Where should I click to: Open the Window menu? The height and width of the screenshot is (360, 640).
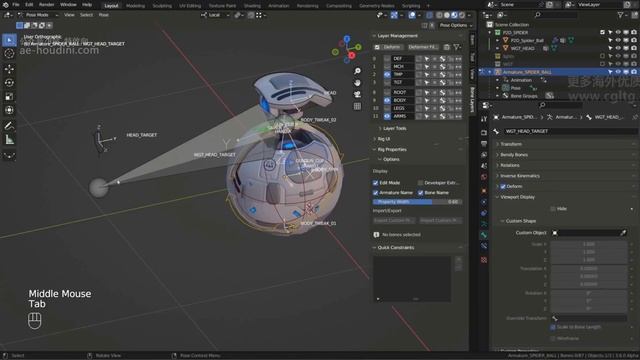coord(68,4)
